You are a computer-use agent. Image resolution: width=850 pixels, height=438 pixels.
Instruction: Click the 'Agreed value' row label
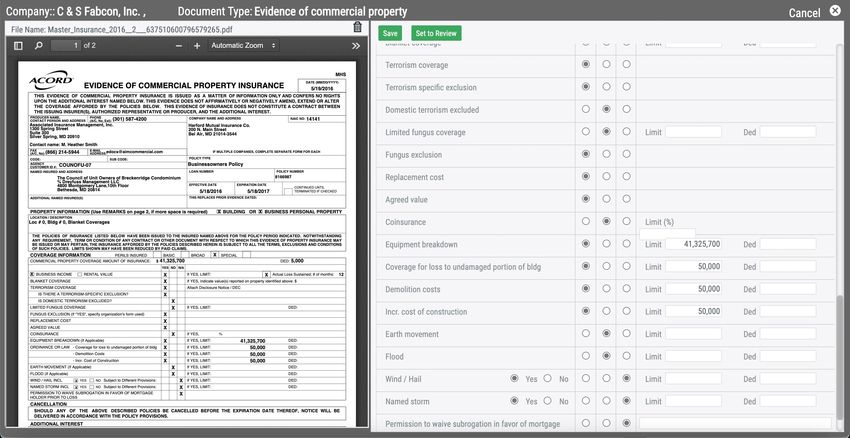(x=406, y=199)
